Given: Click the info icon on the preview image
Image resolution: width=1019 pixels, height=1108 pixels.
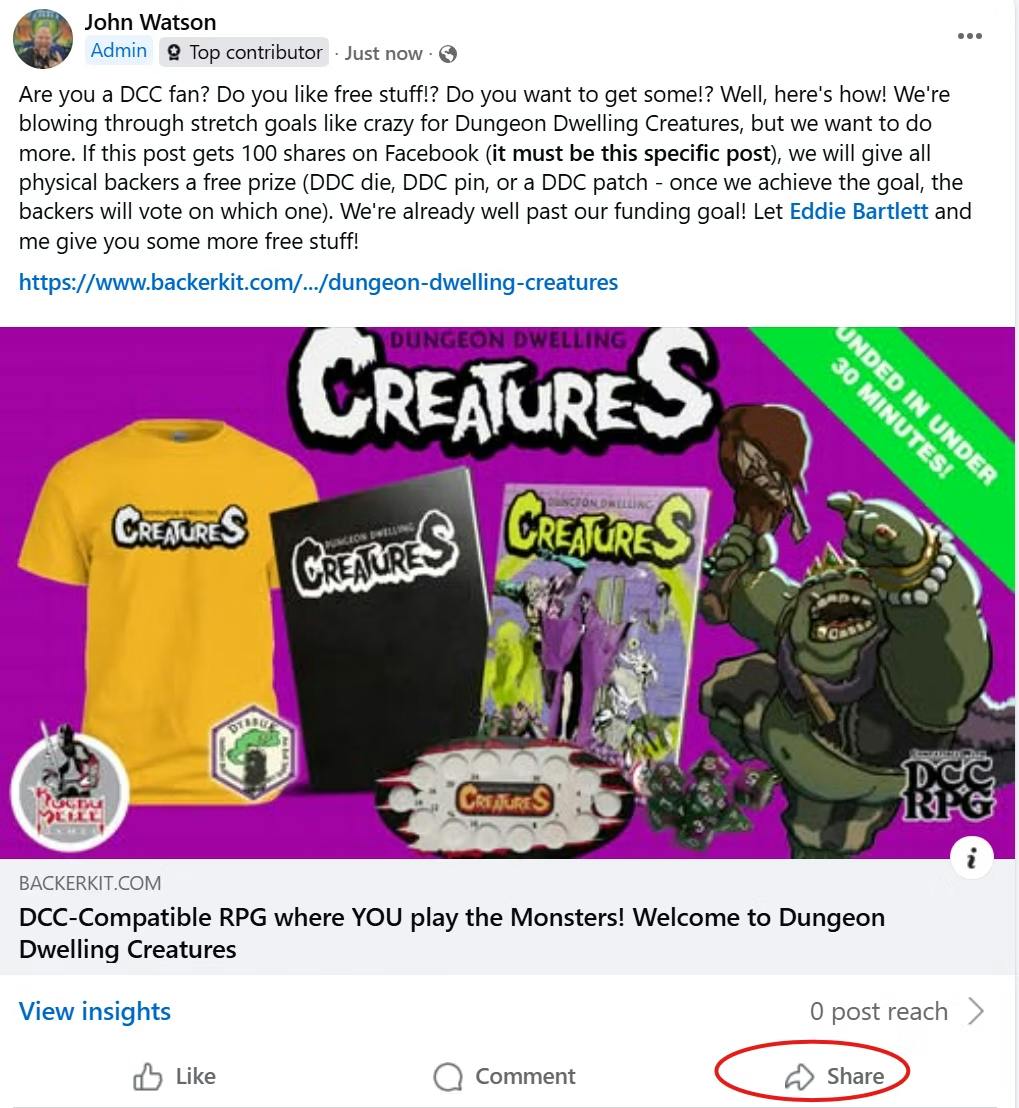Looking at the screenshot, I should pos(971,857).
